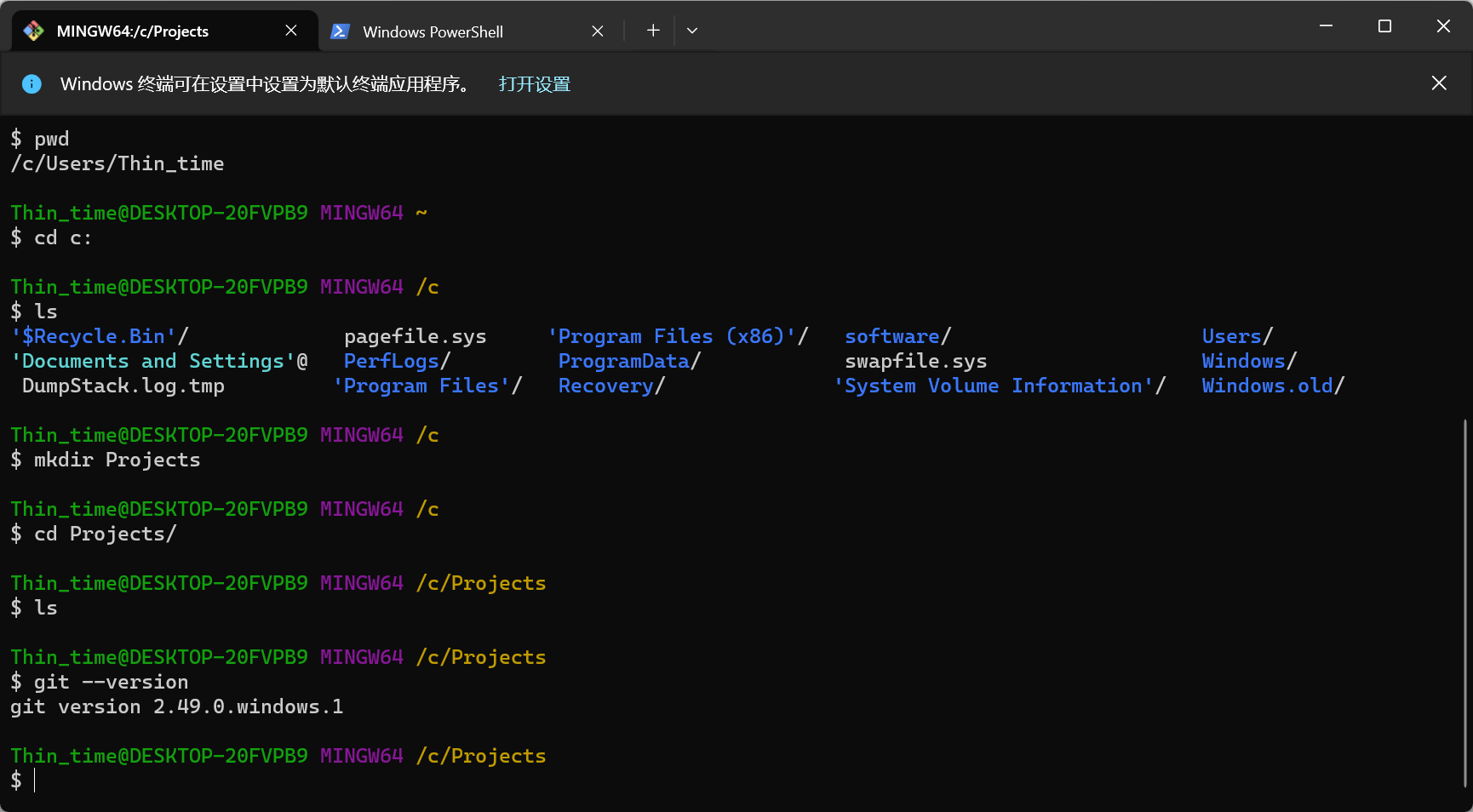Minimize the terminal window
This screenshot has width=1473, height=812.
pos(1326,26)
